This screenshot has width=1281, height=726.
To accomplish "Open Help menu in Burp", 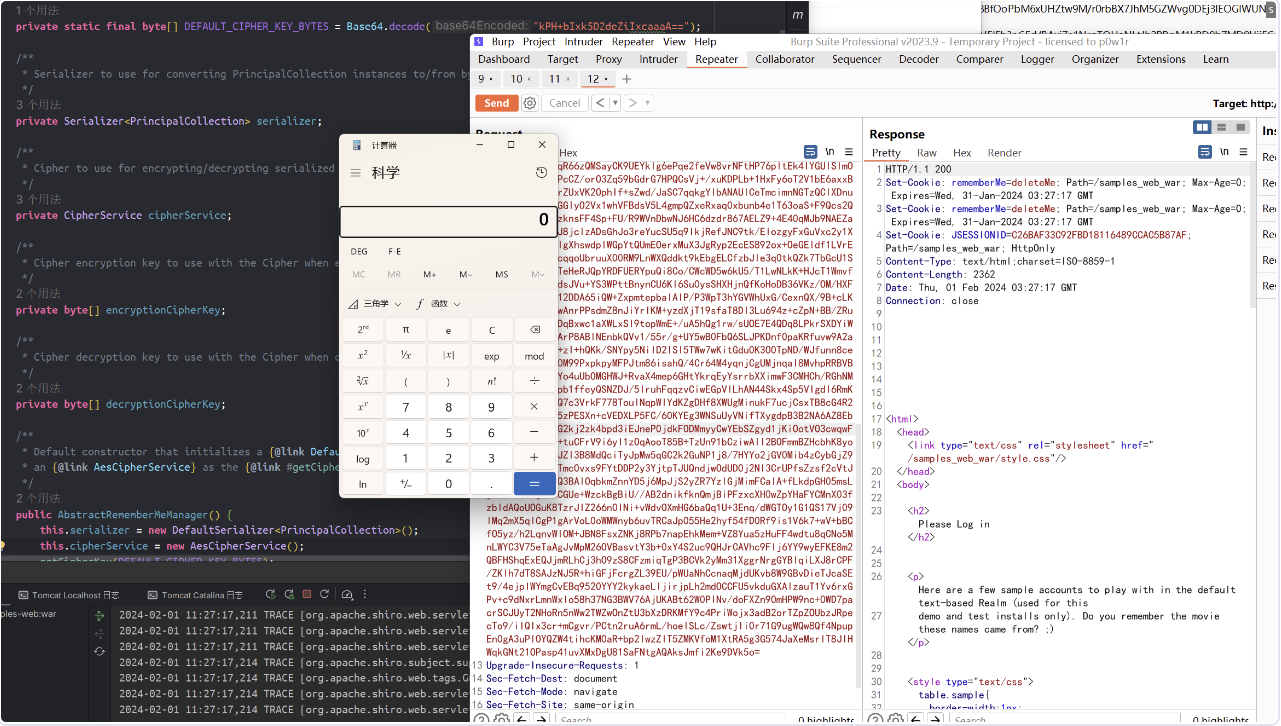I will [705, 42].
